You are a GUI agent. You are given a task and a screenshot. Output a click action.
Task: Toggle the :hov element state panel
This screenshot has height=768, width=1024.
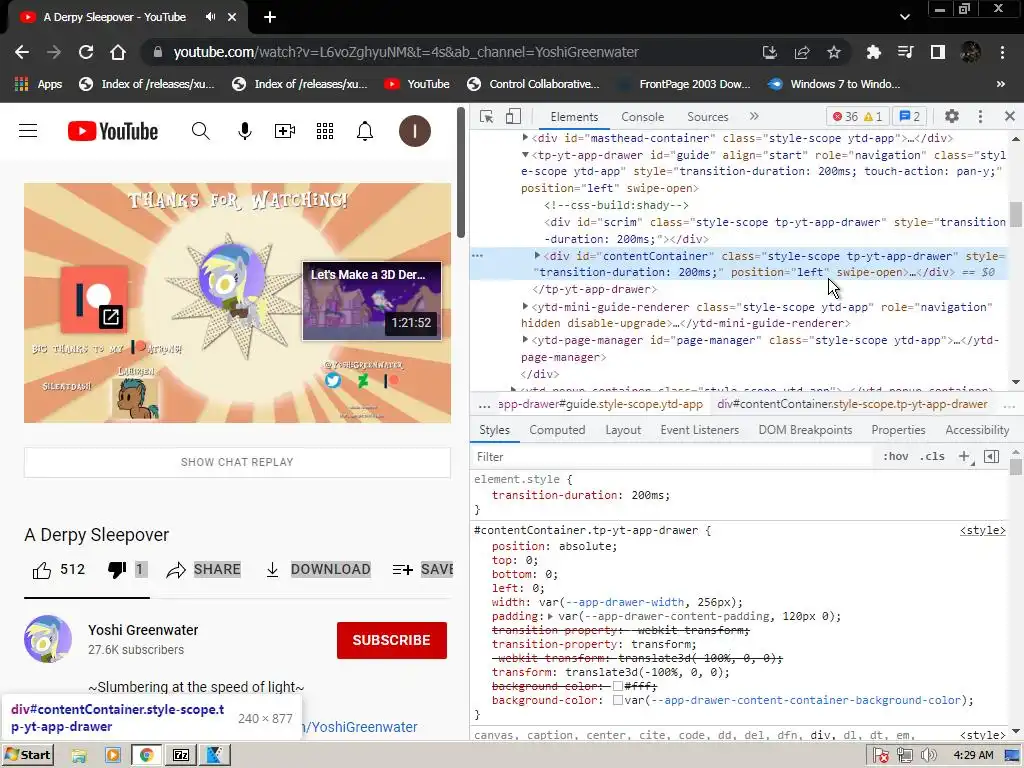coord(895,456)
